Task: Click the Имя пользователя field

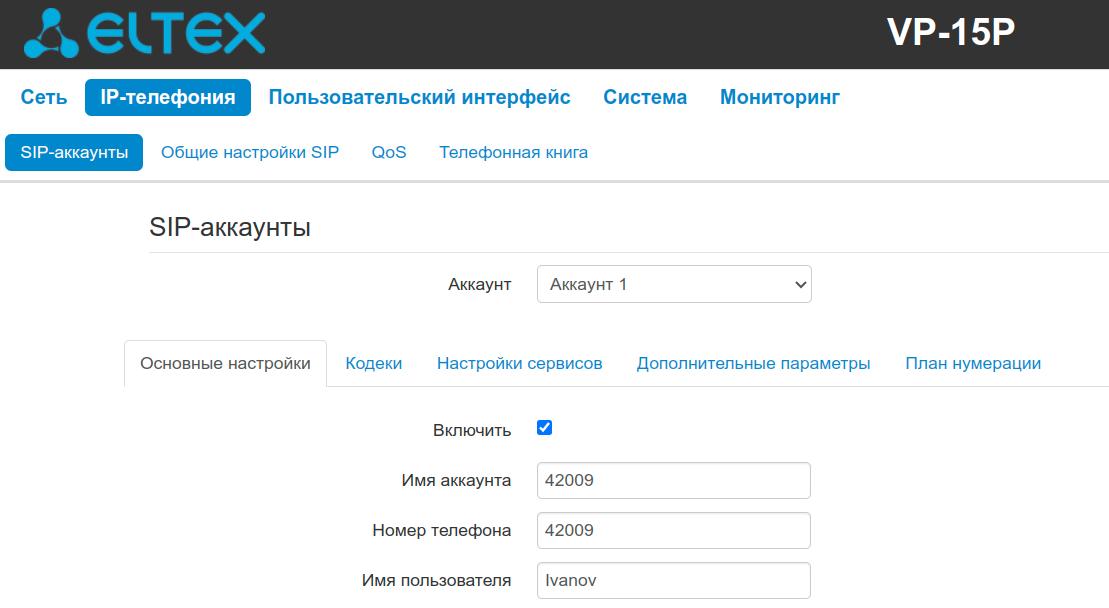Action: click(x=673, y=580)
